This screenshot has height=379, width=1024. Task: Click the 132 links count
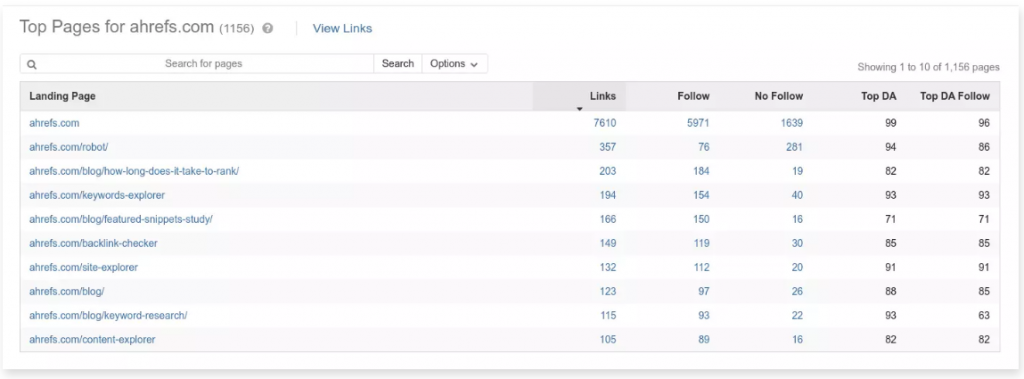tap(607, 267)
